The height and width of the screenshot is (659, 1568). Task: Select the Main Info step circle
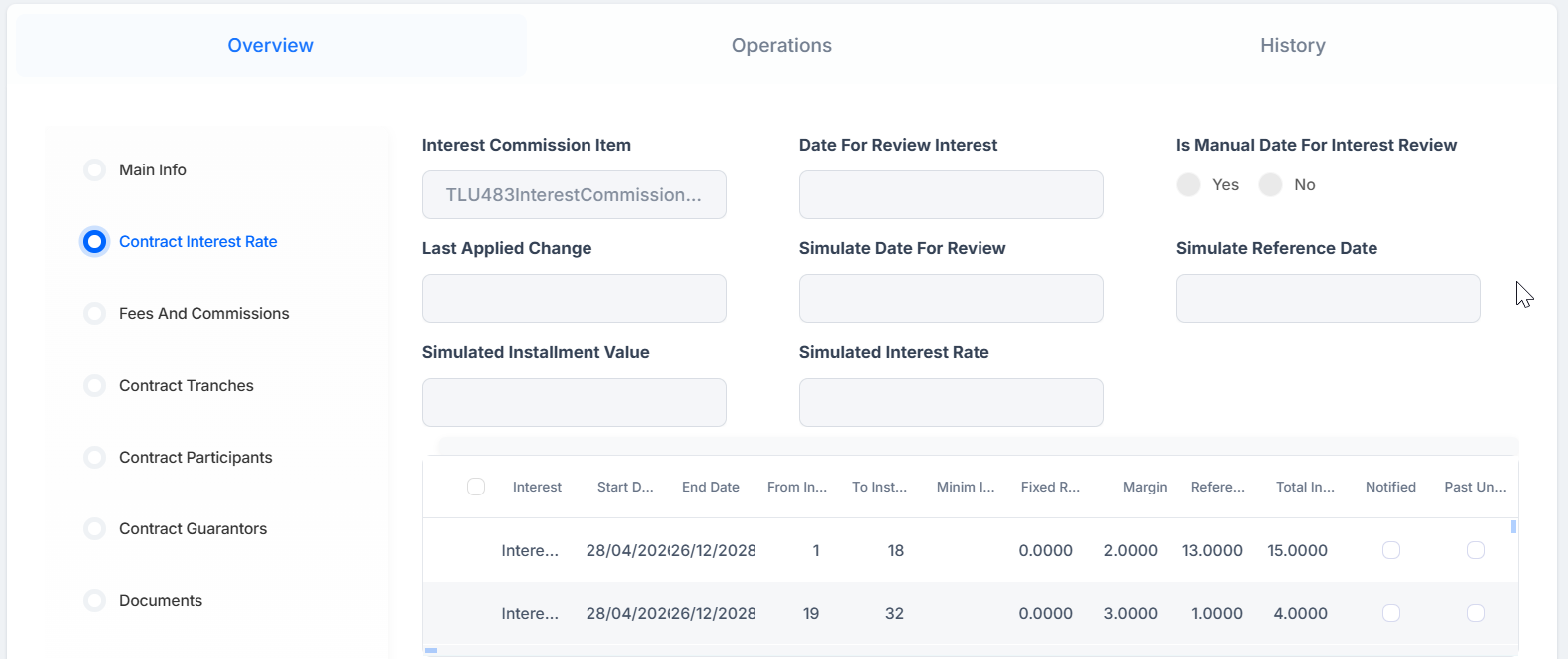(94, 169)
